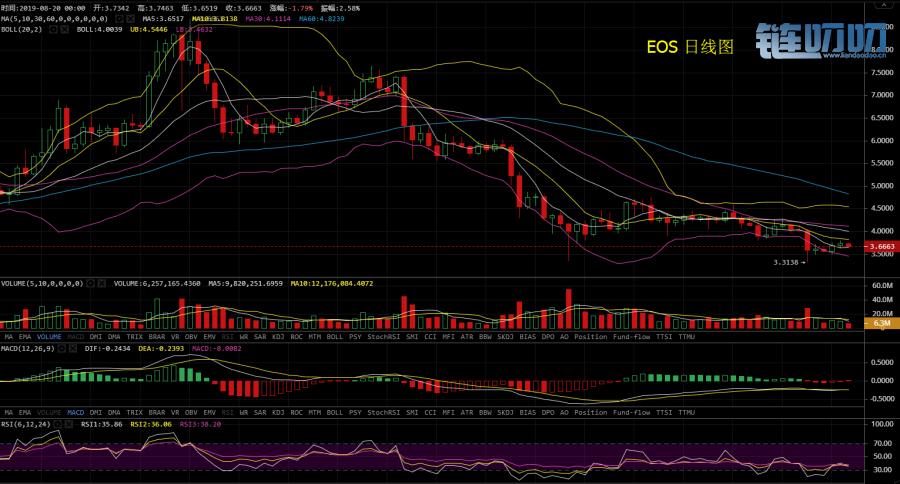Select CCI tab under the volume pane

(x=430, y=337)
